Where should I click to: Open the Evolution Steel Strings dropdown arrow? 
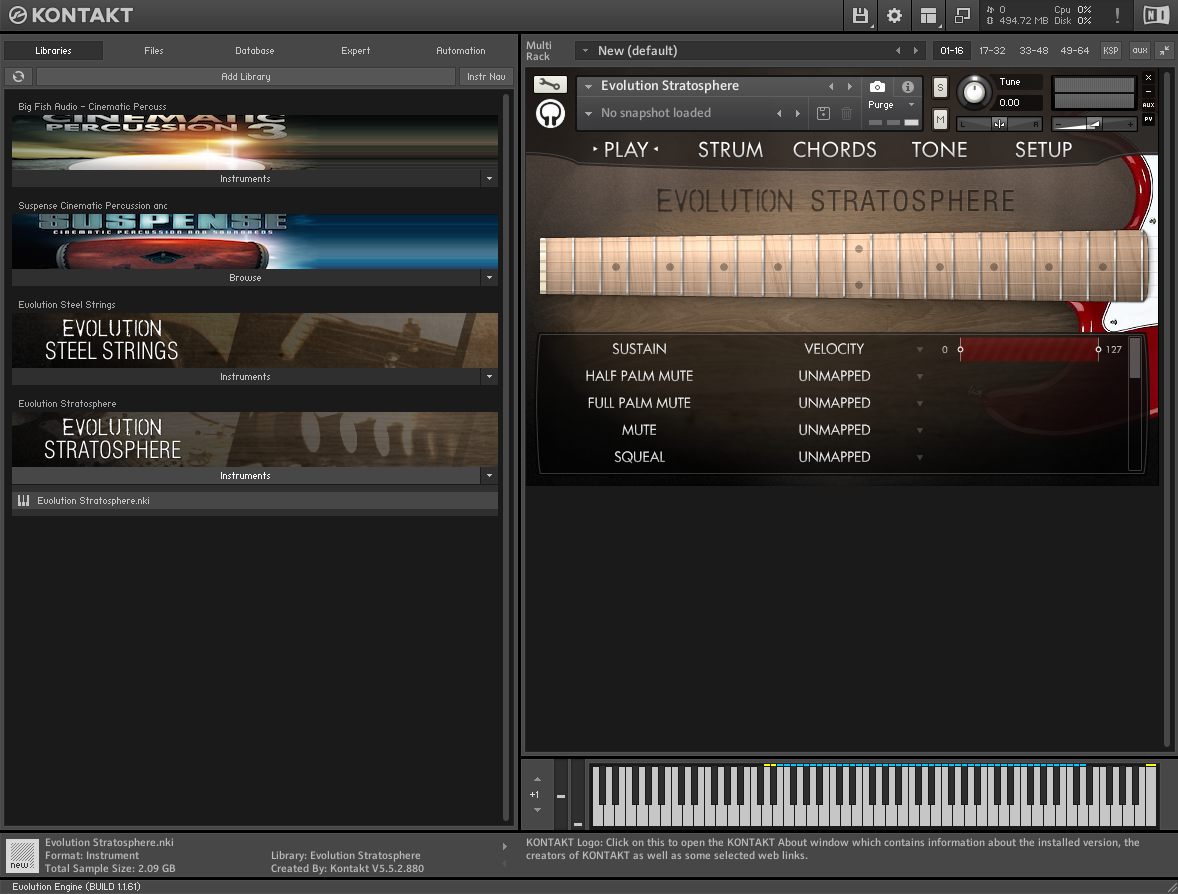[489, 377]
